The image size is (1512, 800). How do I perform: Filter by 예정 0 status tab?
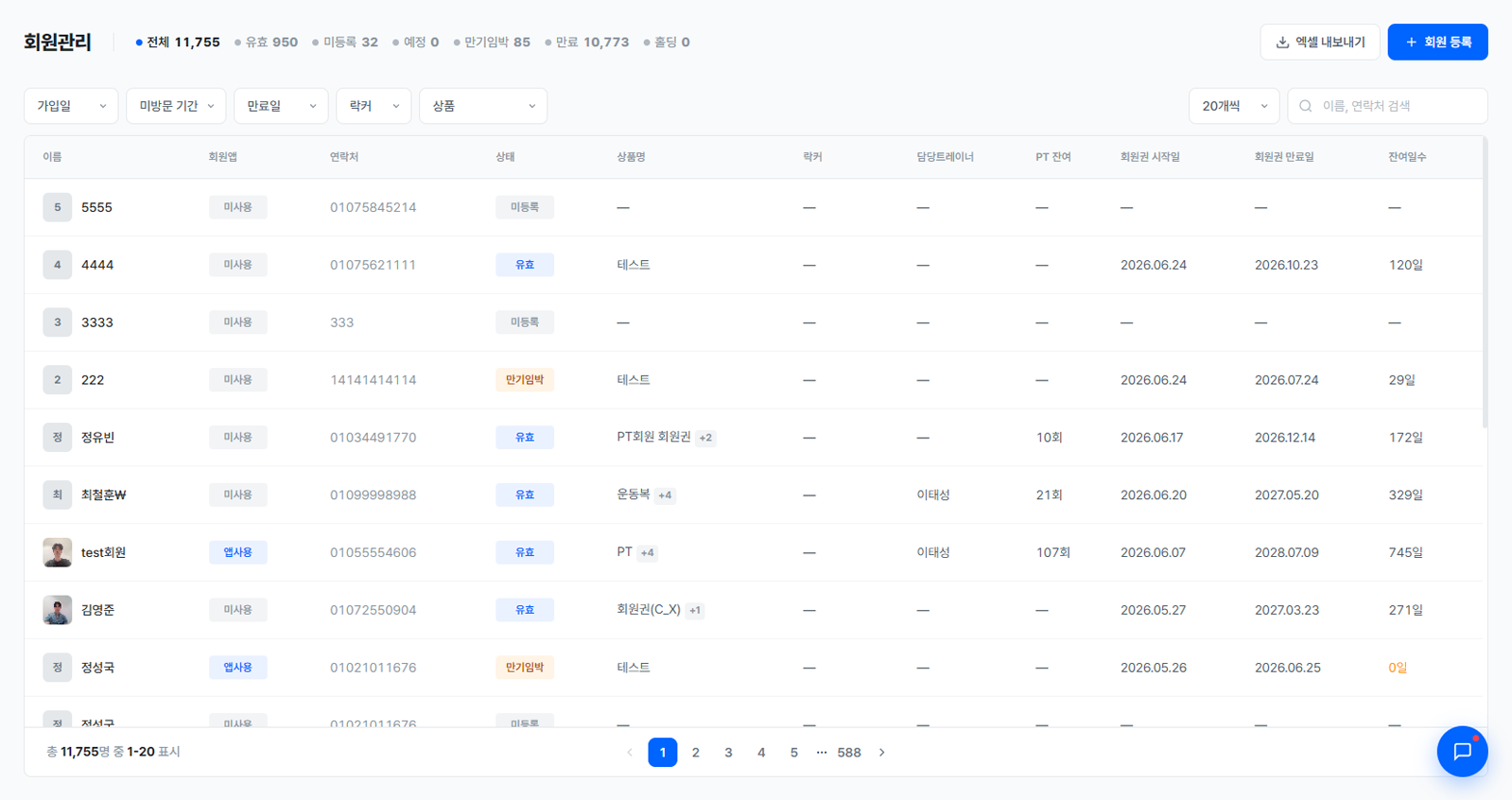tap(416, 43)
